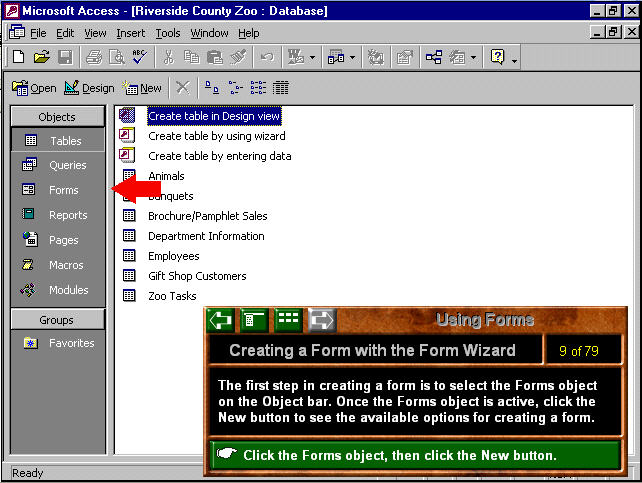Click the New button in database toolbar
Image resolution: width=642 pixels, height=483 pixels.
tap(142, 88)
